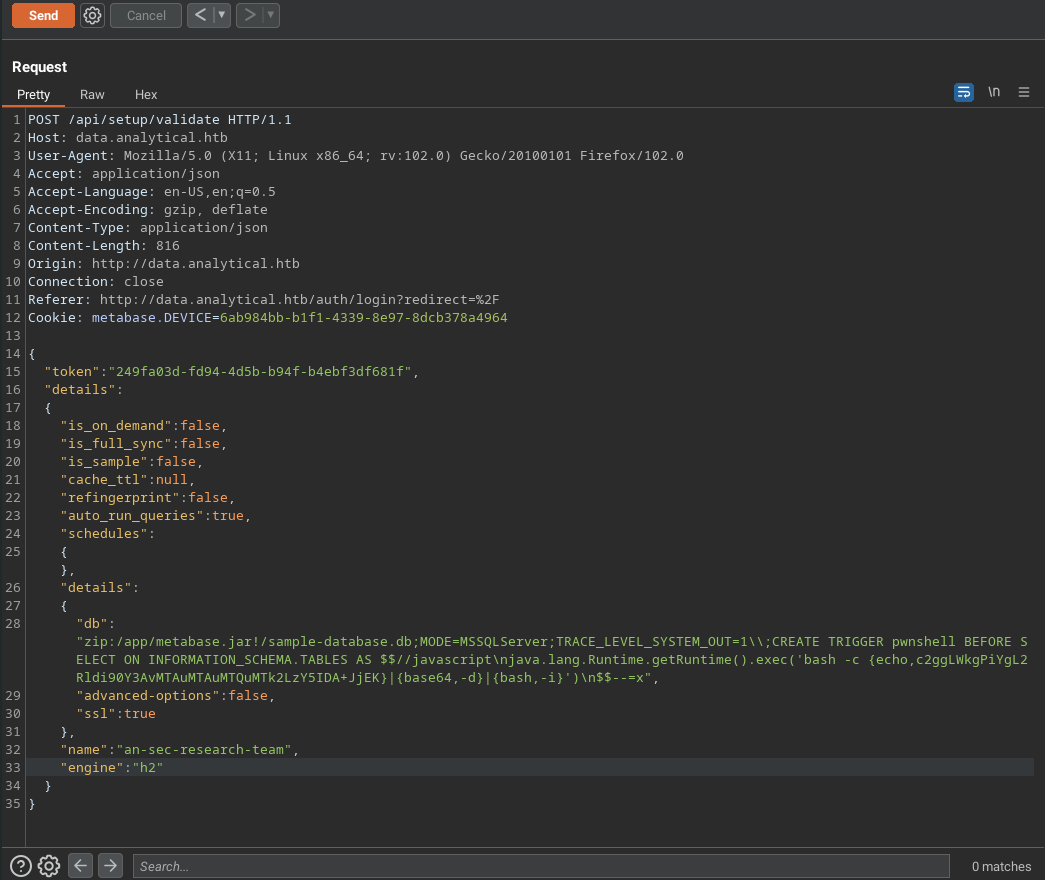Click the Content-Length value 816

[x=167, y=245]
